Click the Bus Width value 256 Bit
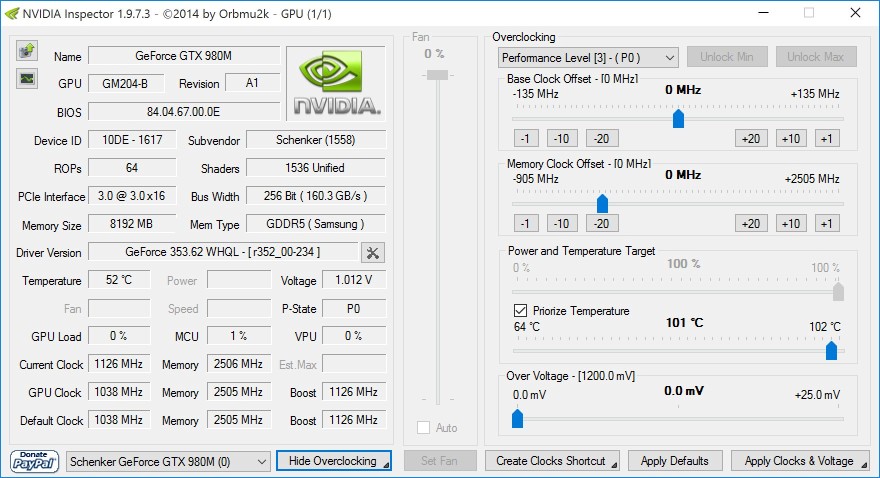Image resolution: width=880 pixels, height=478 pixels. pos(316,196)
